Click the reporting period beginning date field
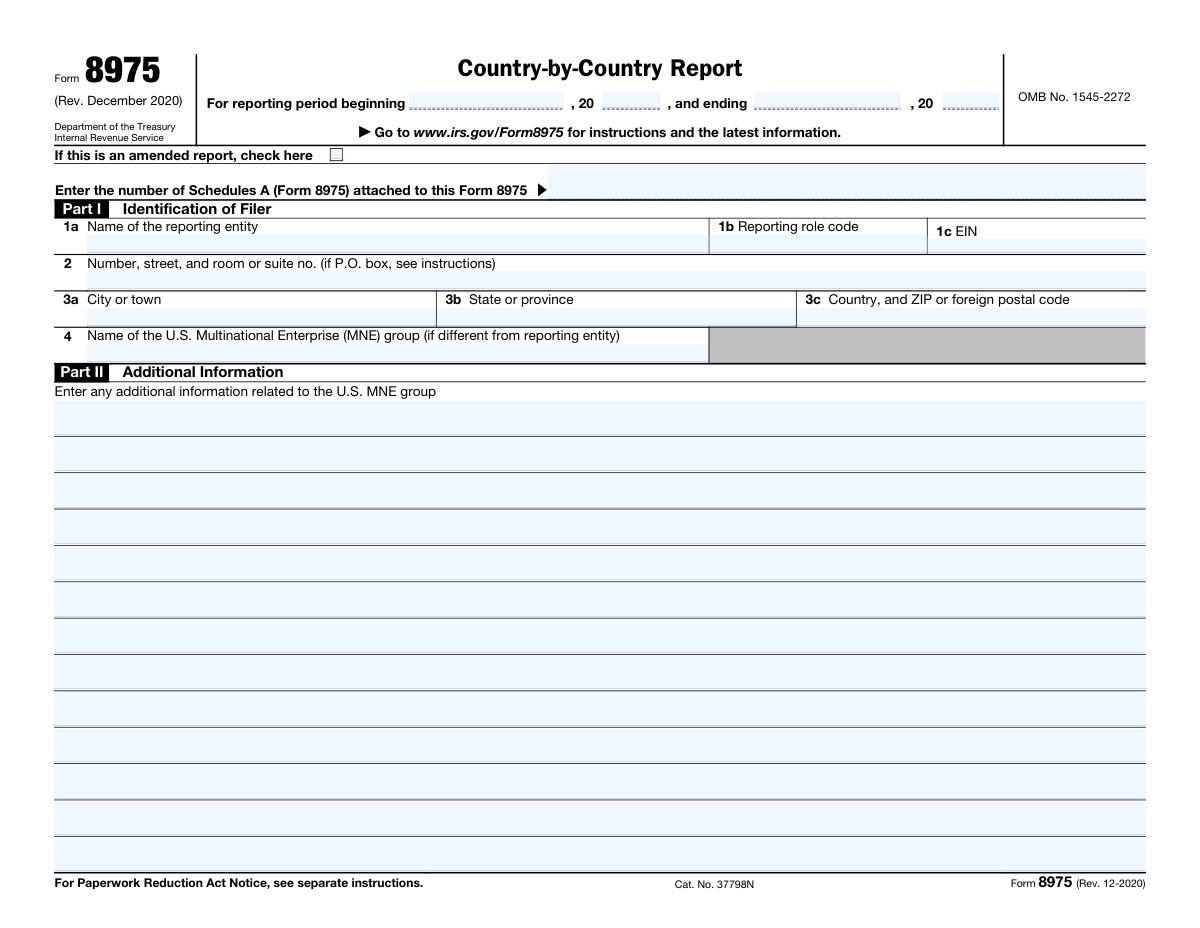 [486, 102]
